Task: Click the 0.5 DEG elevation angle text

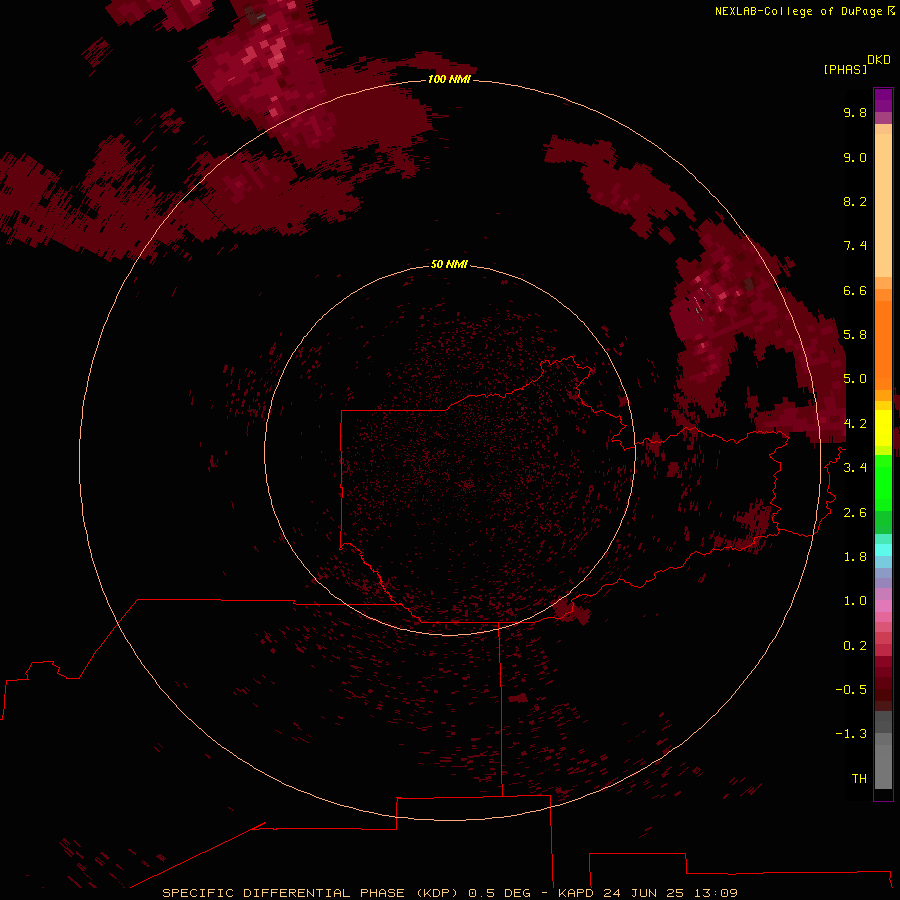Action: coord(499,893)
